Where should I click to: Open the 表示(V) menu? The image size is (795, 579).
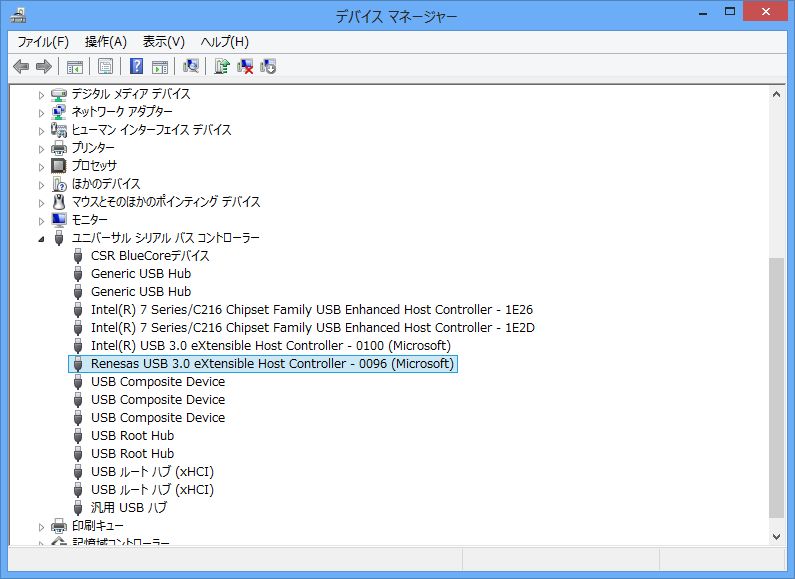164,42
